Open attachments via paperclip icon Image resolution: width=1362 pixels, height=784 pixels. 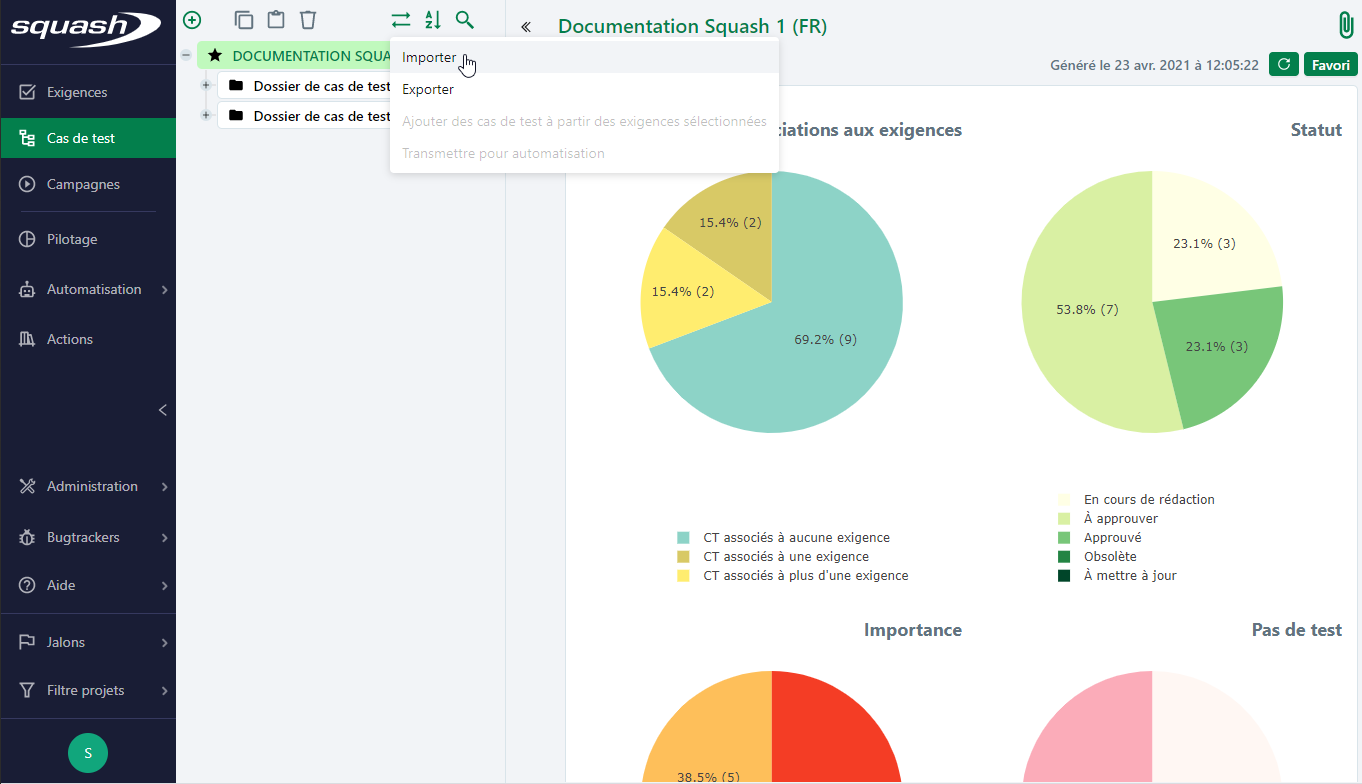click(1345, 26)
